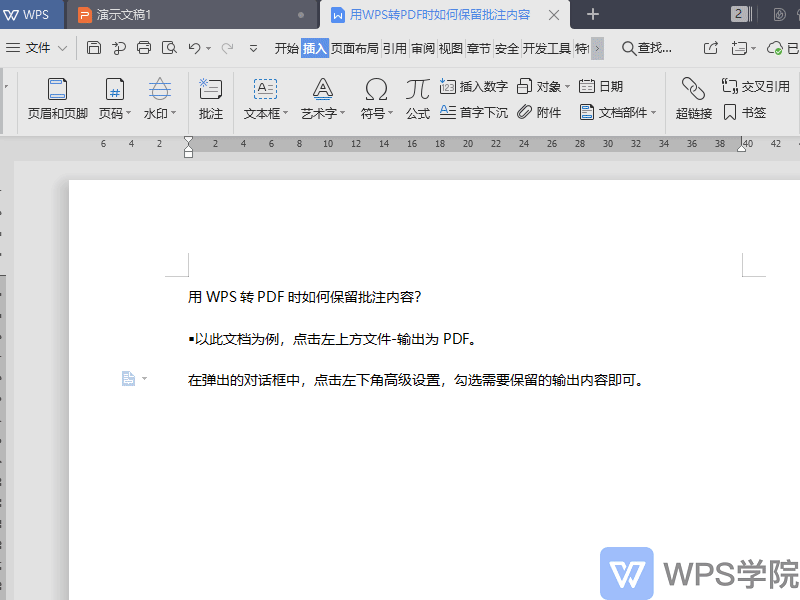The height and width of the screenshot is (600, 800).
Task: Click the Save icon in quick toolbar
Action: pyautogui.click(x=94, y=48)
